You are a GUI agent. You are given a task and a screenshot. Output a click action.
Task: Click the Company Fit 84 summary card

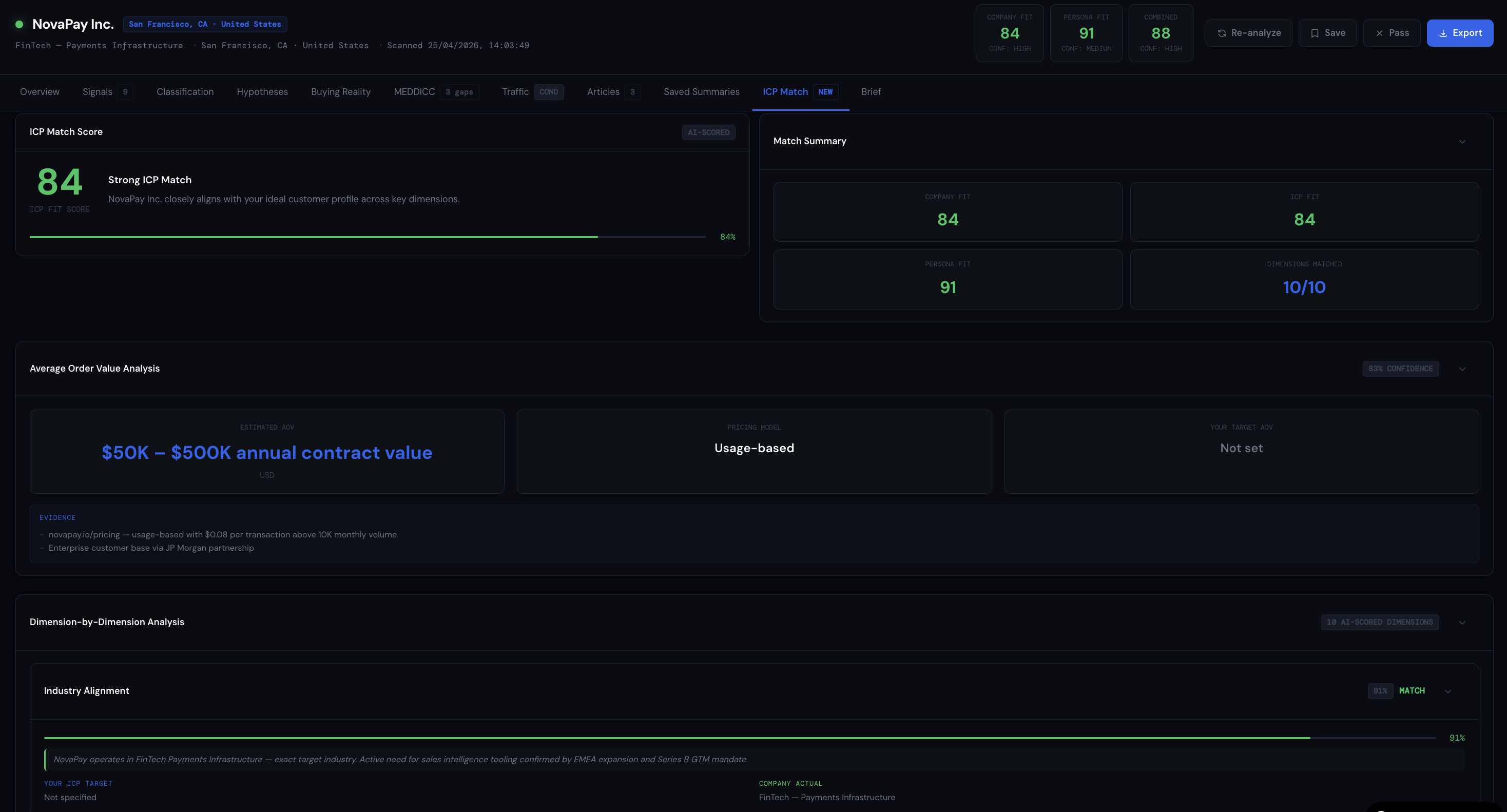pos(947,212)
